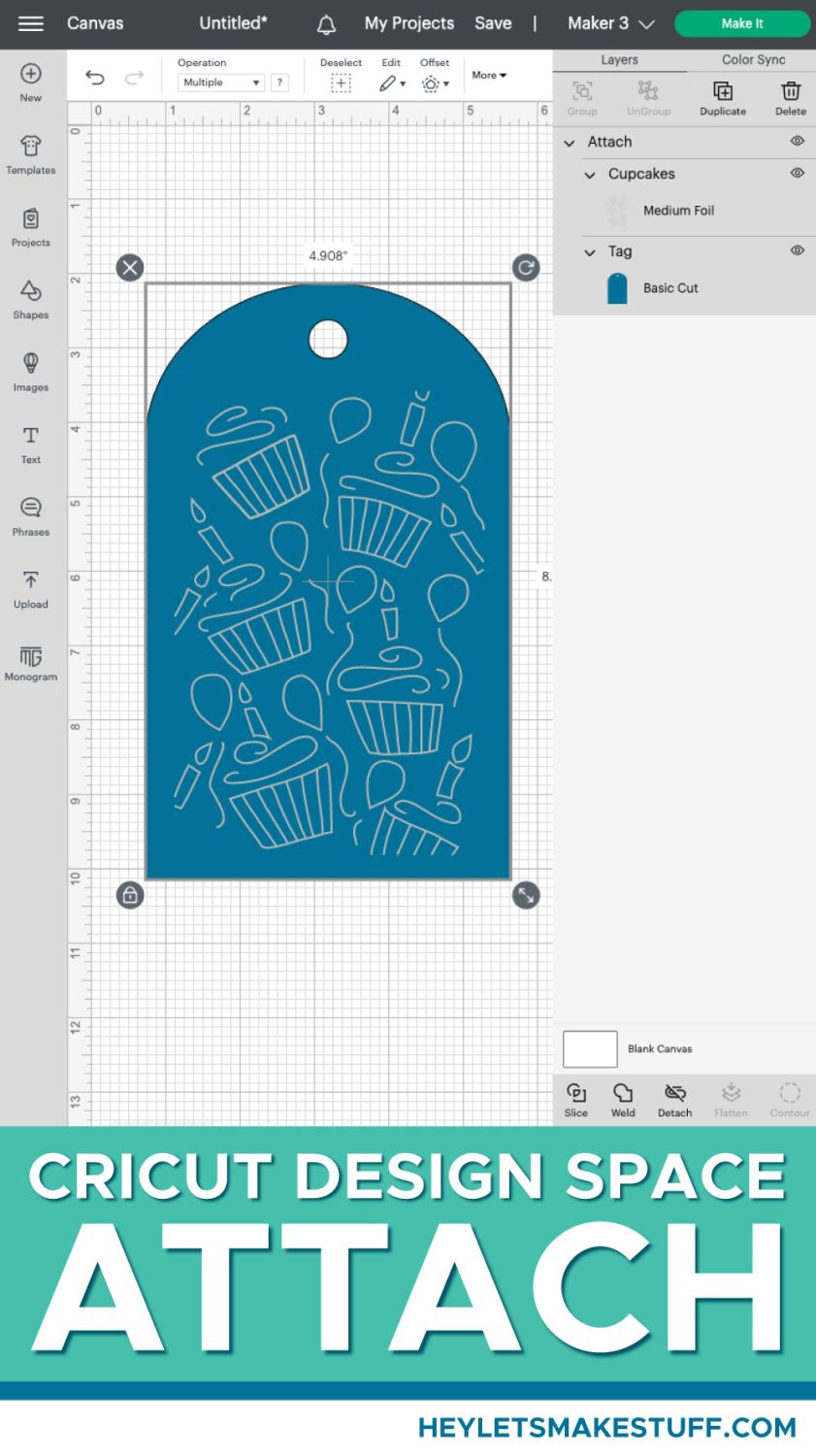Image resolution: width=816 pixels, height=1456 pixels.
Task: Click the Deselect icon
Action: click(341, 83)
